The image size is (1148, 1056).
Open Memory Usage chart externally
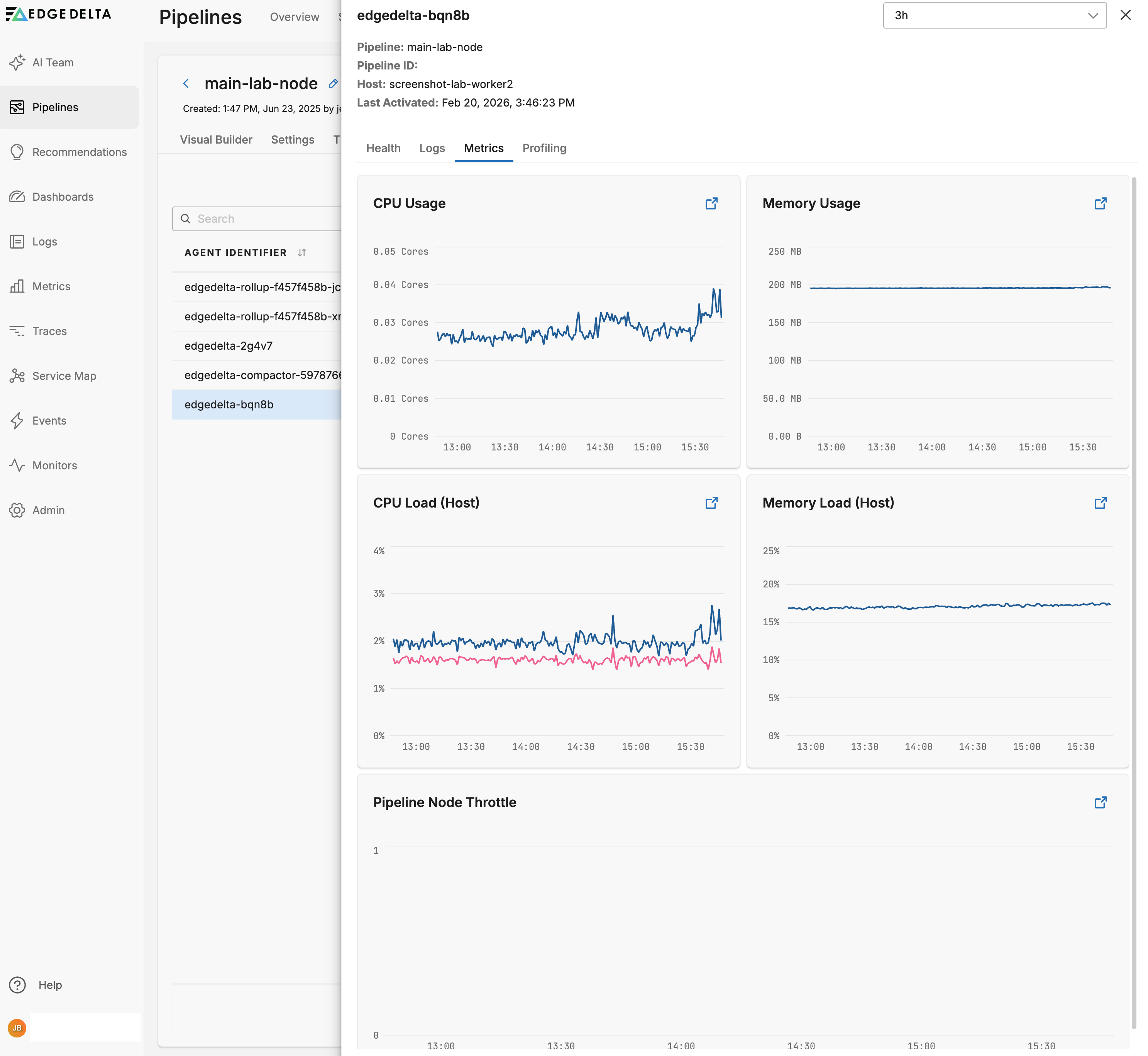tap(1100, 203)
